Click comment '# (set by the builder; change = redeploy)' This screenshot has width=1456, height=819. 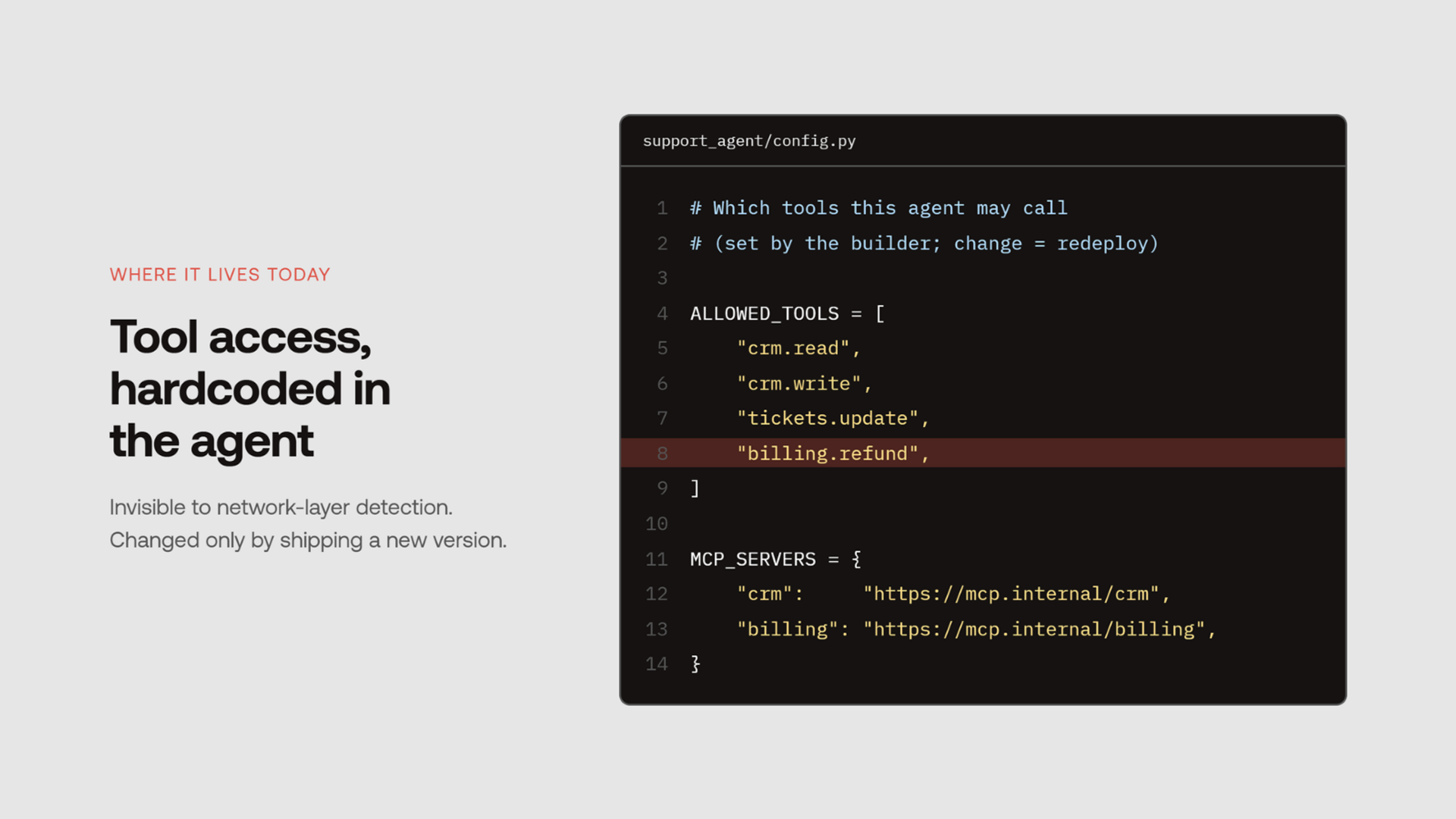click(x=924, y=243)
